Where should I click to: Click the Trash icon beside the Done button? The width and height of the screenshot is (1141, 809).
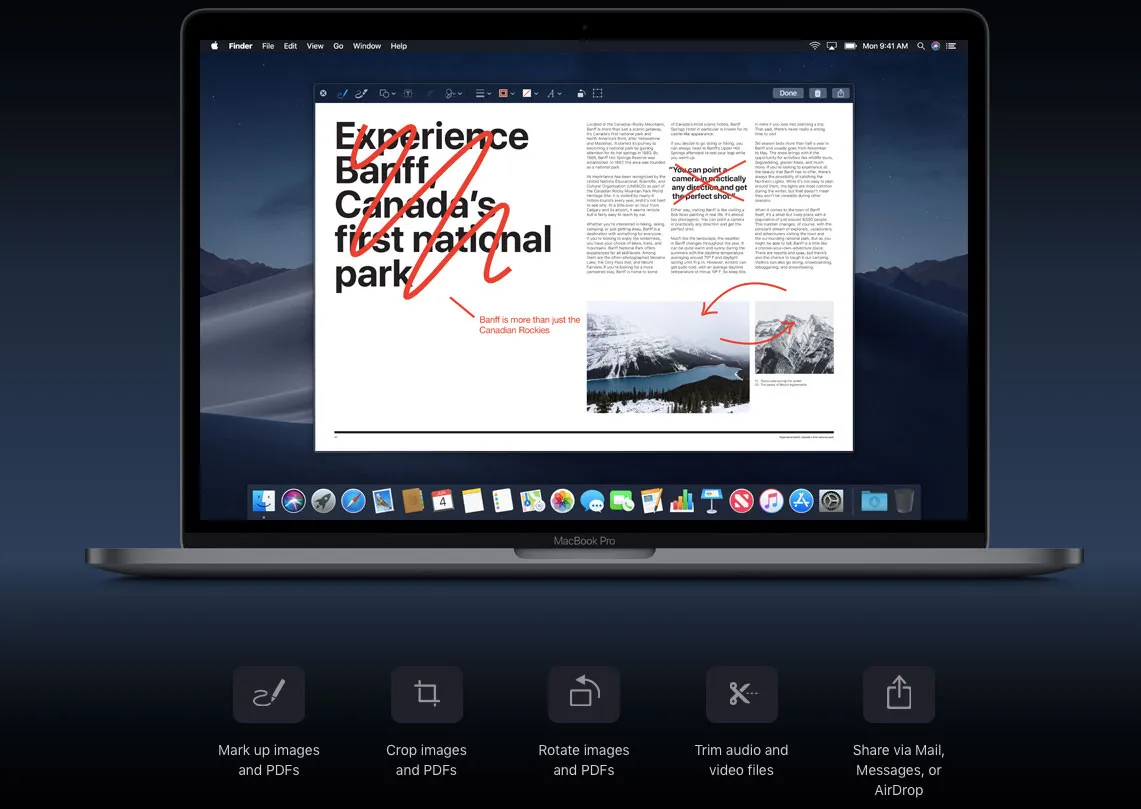[x=819, y=92]
